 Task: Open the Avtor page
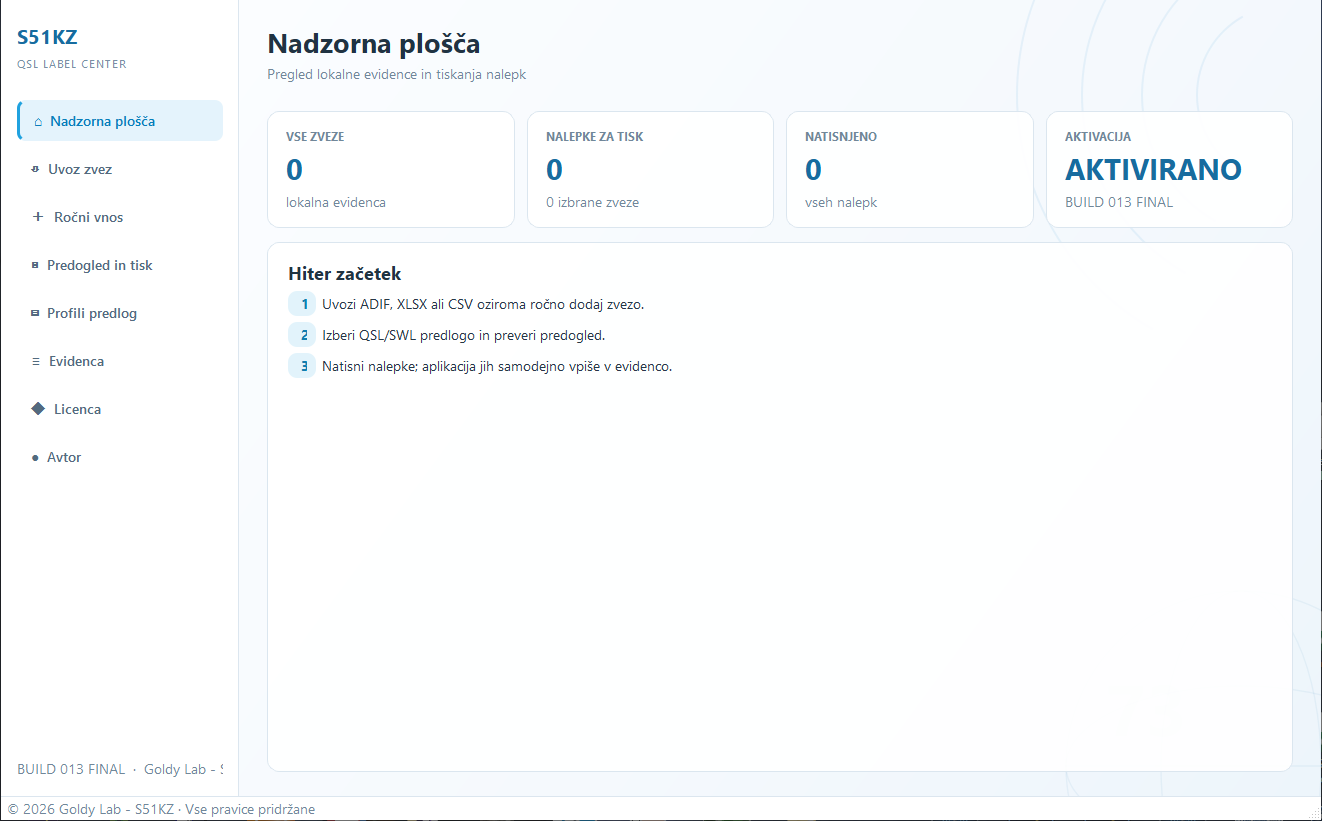pyautogui.click(x=120, y=457)
